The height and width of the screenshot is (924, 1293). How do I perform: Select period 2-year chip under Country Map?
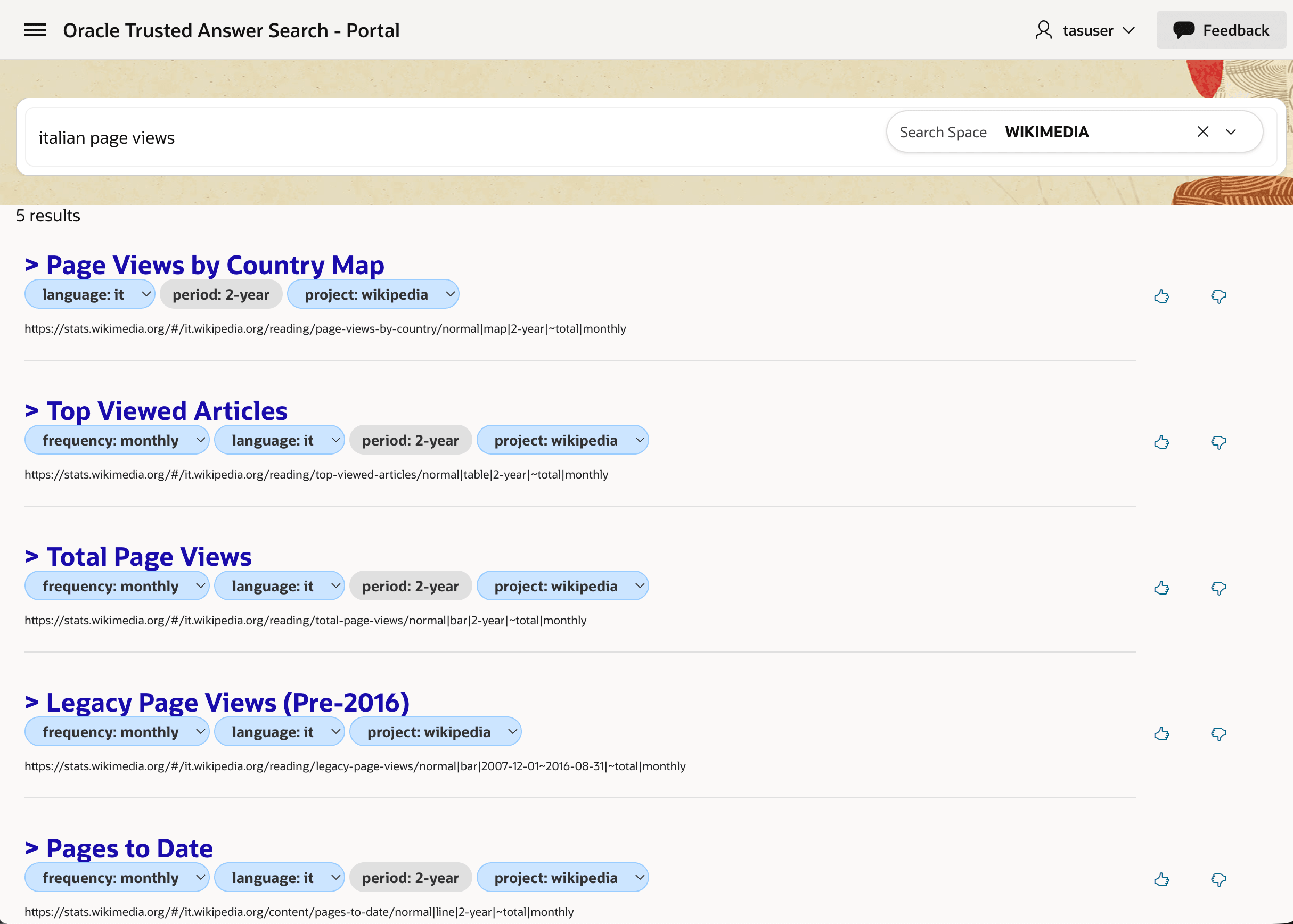coord(221,294)
